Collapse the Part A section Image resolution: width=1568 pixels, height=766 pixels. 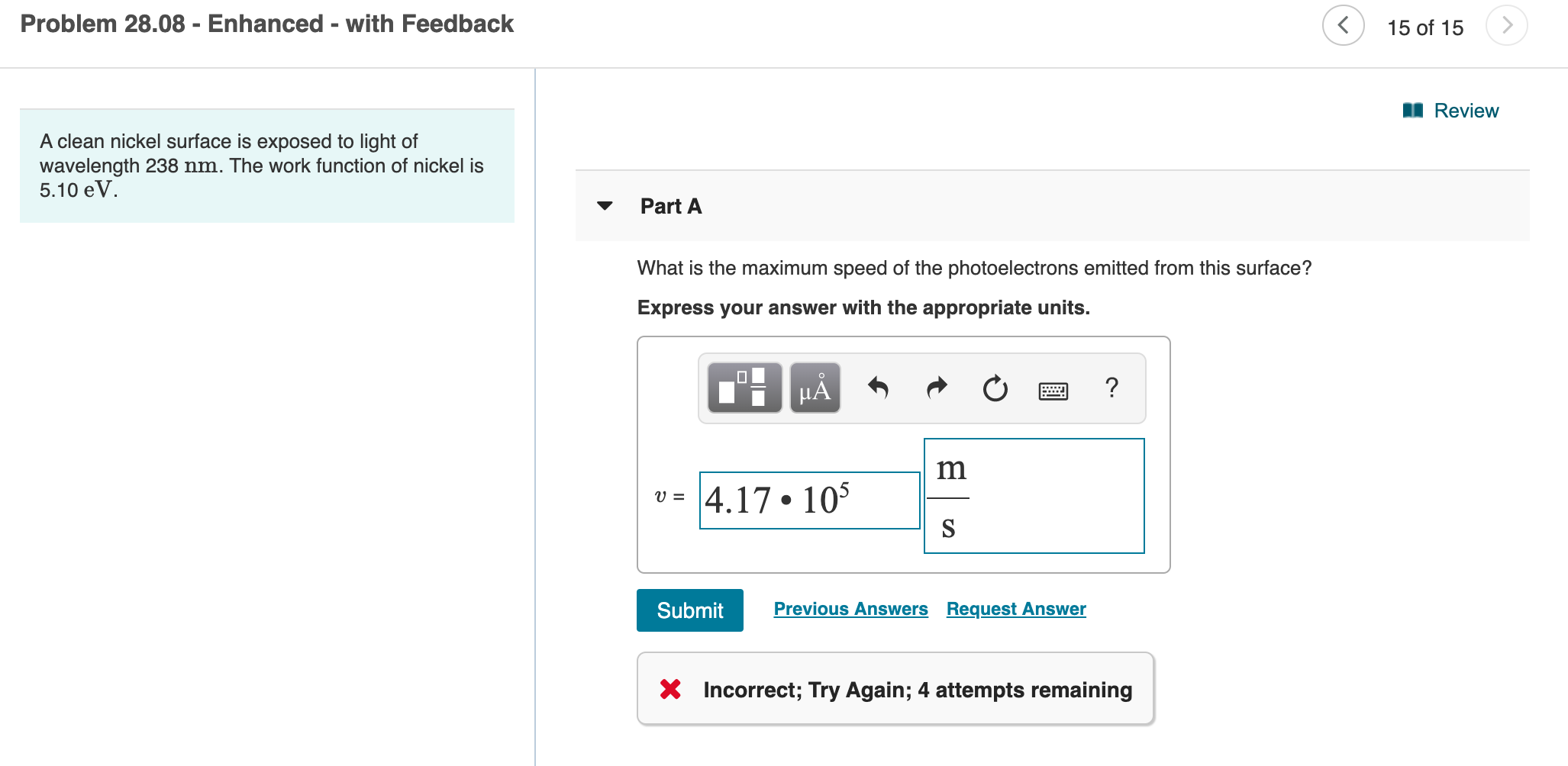(x=603, y=206)
